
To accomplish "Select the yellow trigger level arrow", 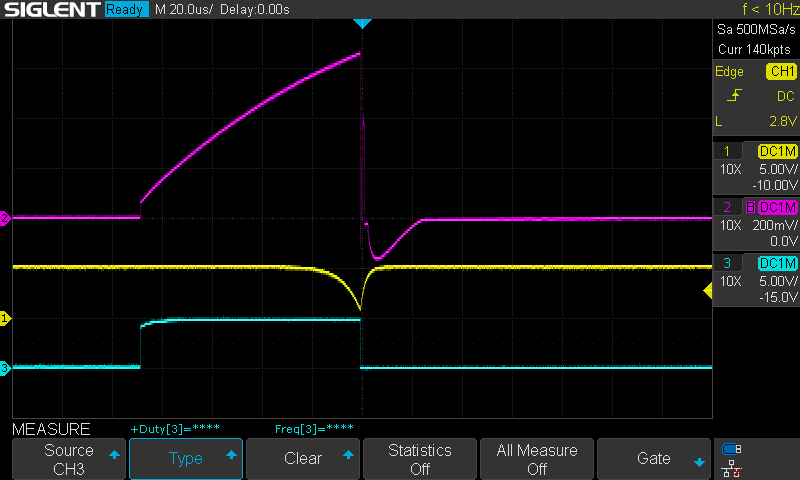I will tap(708, 291).
